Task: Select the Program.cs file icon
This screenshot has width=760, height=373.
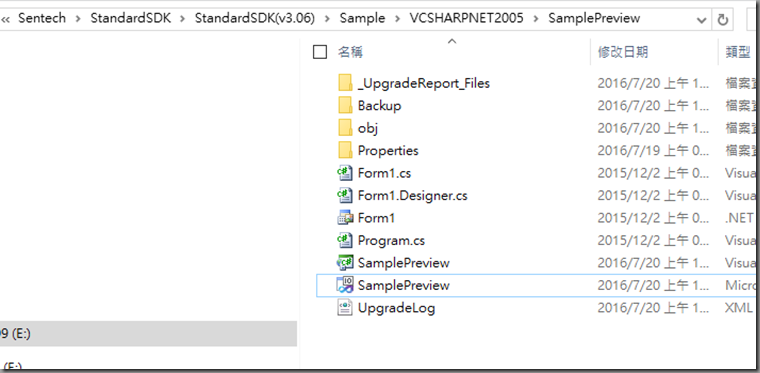Action: point(345,240)
